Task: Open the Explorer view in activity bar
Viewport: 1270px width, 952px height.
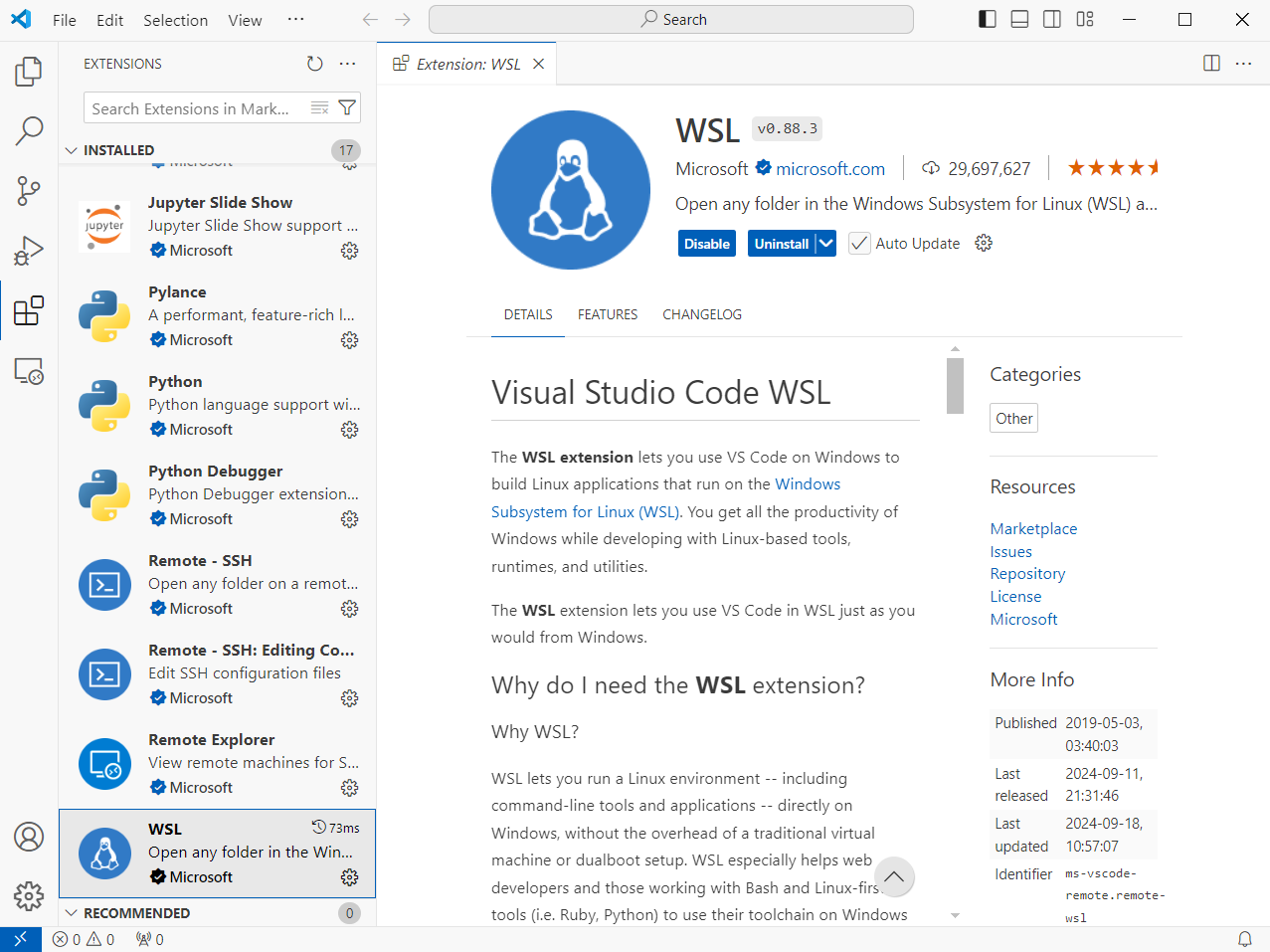Action: [x=29, y=72]
